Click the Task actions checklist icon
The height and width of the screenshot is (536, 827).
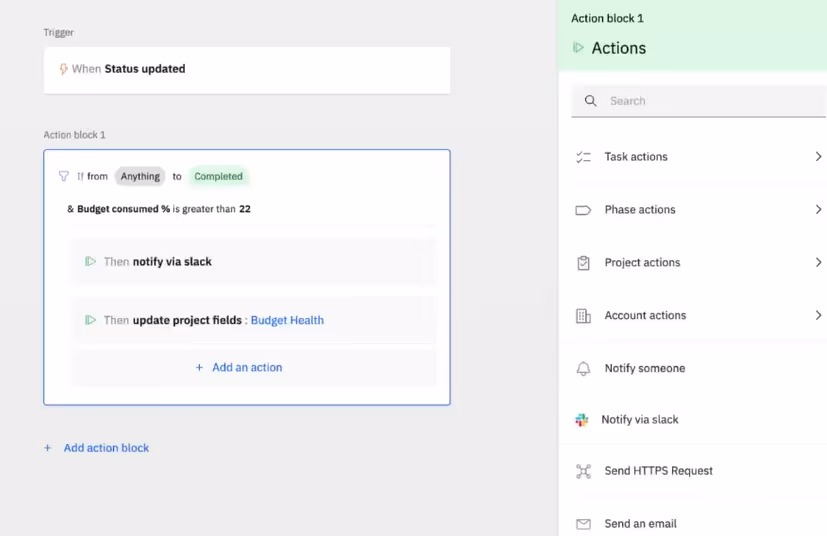click(x=583, y=157)
